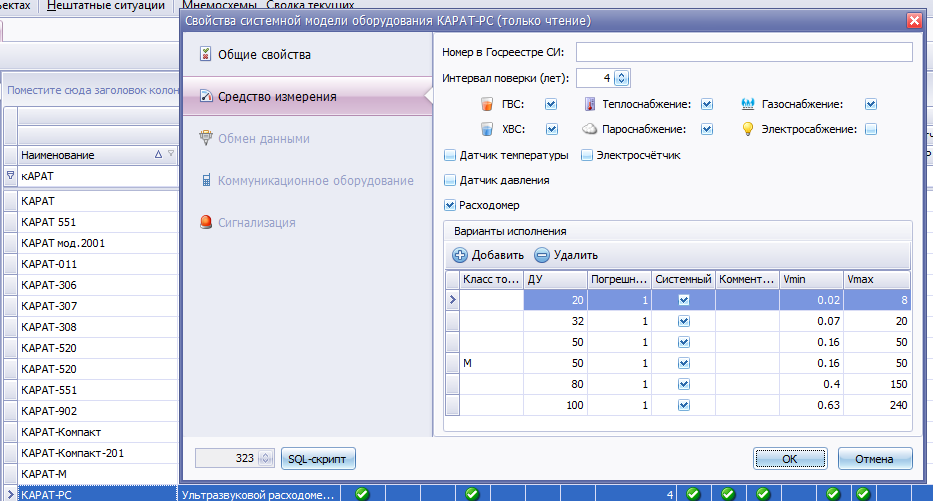Open the Общие свойства section
933x501 pixels.
pyautogui.click(x=308, y=54)
